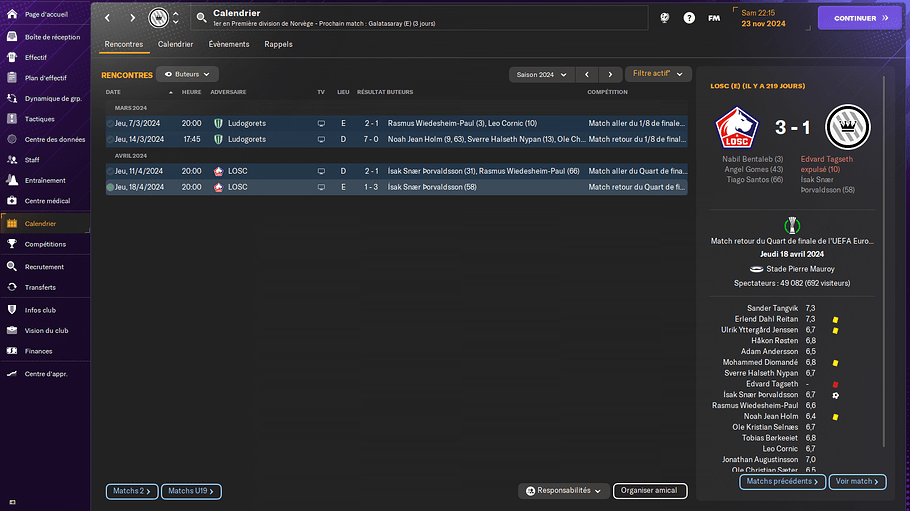Click the bottom-left sidebar collapse icon
Image resolution: width=910 pixels, height=511 pixels.
click(x=12, y=502)
